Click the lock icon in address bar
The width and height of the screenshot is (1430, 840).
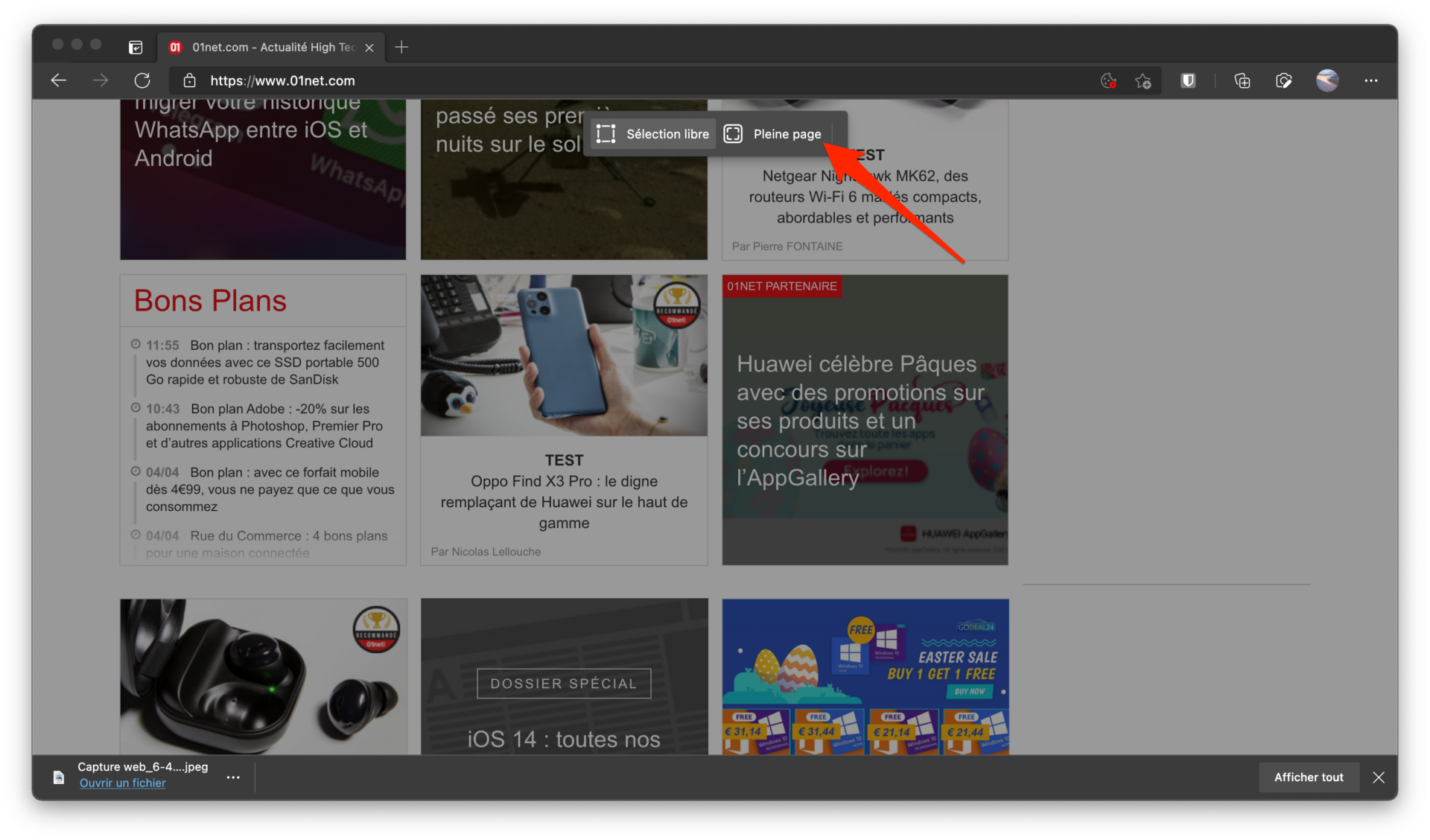[x=190, y=80]
